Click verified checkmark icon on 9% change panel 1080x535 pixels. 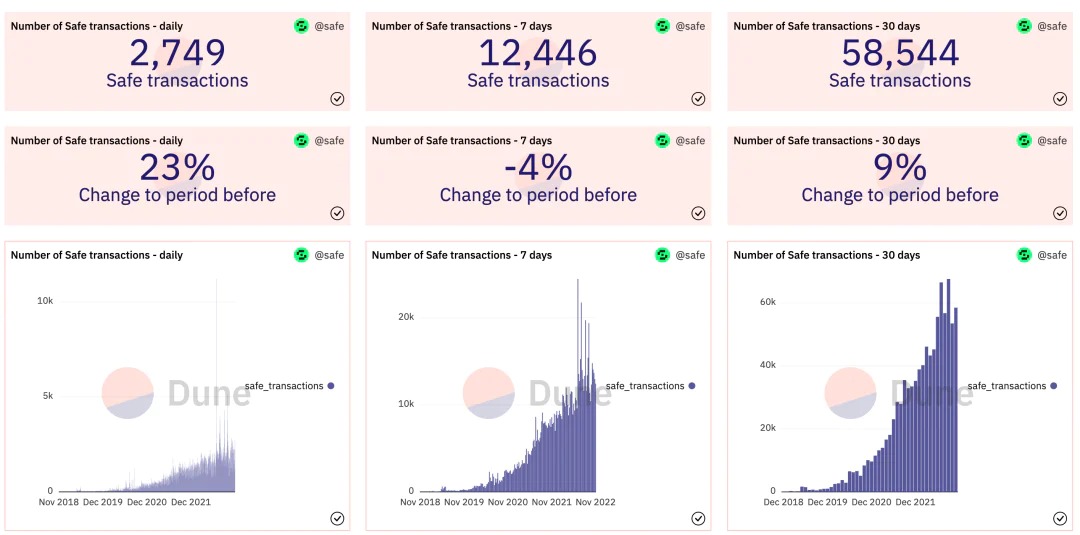click(1060, 212)
